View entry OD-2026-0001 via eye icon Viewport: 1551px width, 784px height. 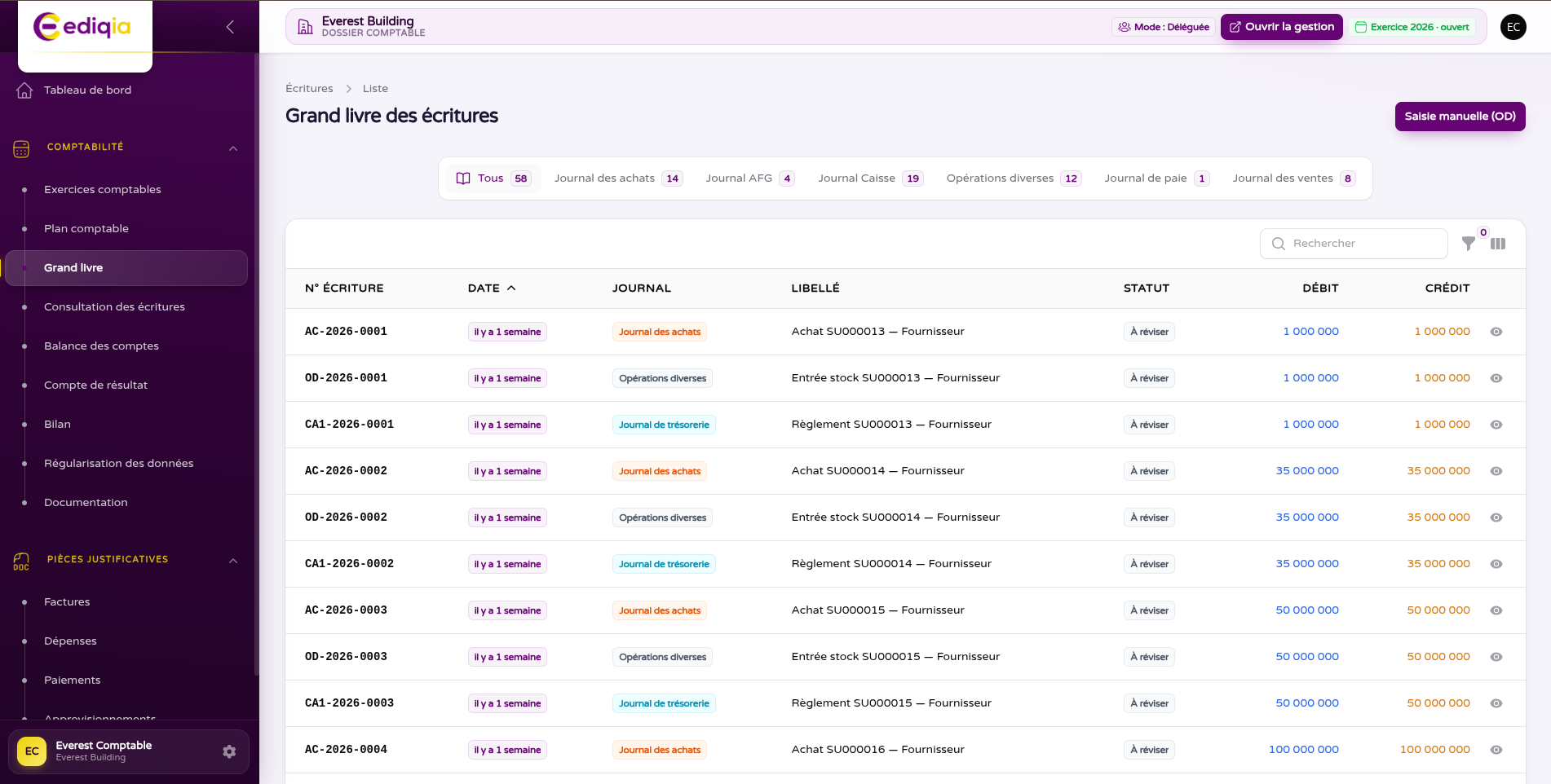tap(1496, 378)
